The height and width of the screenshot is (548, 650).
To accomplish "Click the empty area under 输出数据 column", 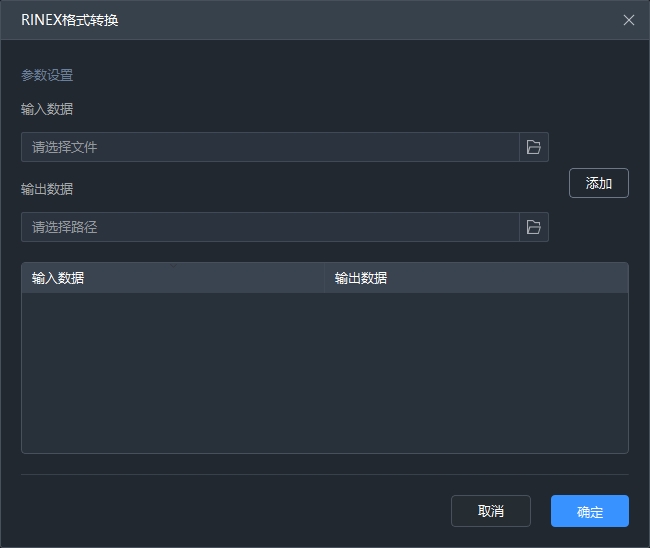I will pos(476,372).
